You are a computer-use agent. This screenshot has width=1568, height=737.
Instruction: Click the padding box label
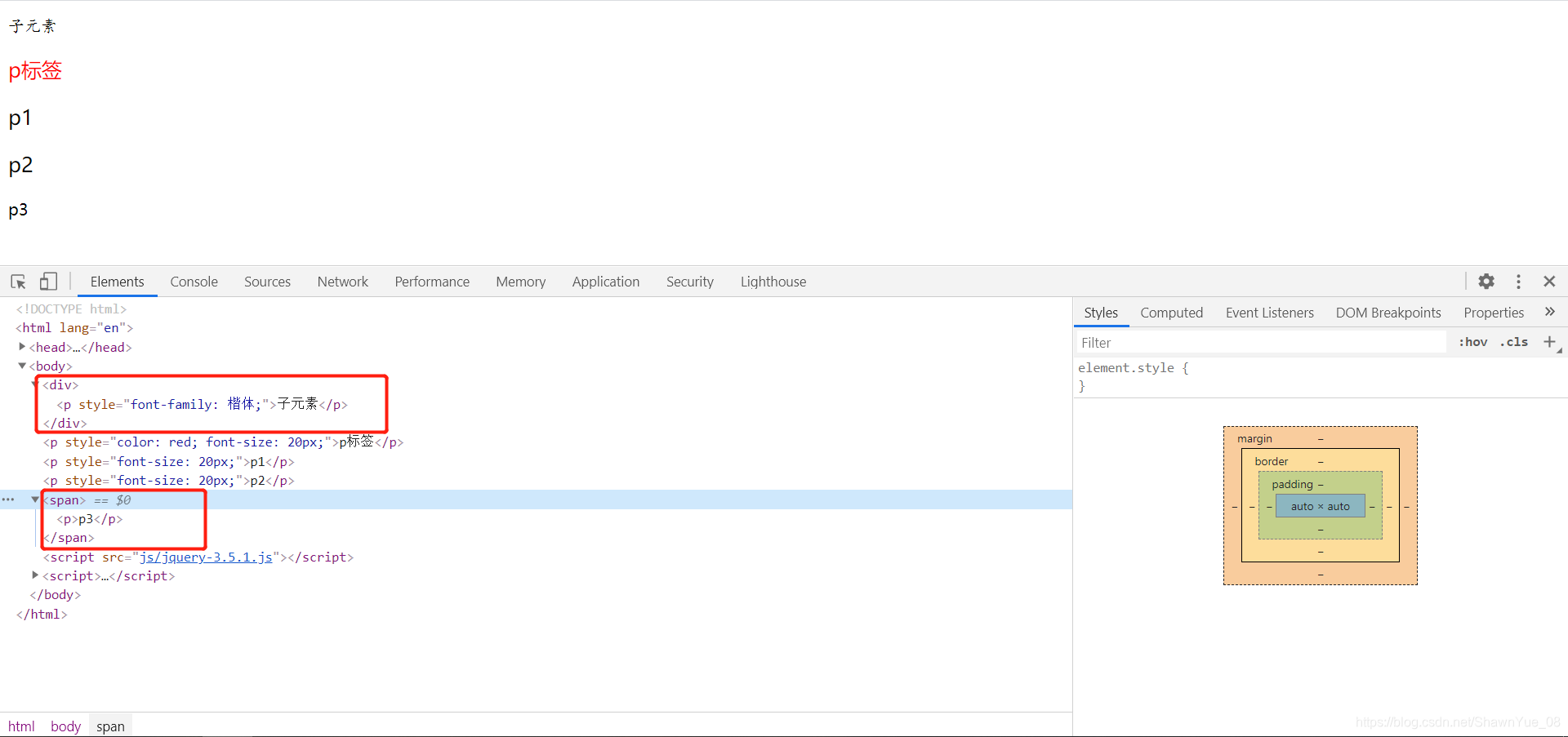1292,484
